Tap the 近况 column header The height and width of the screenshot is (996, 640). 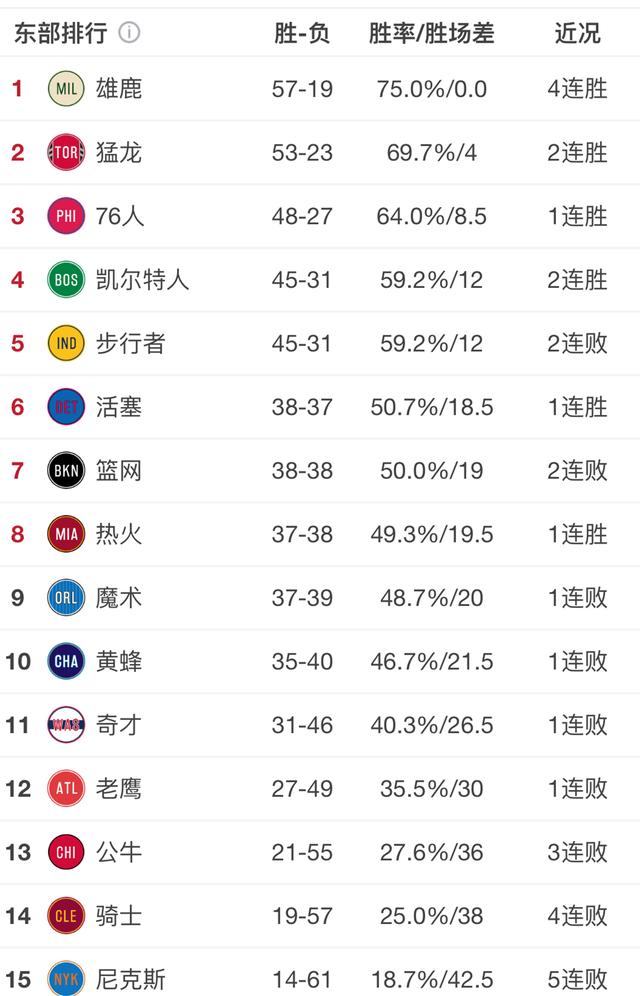pyautogui.click(x=577, y=33)
